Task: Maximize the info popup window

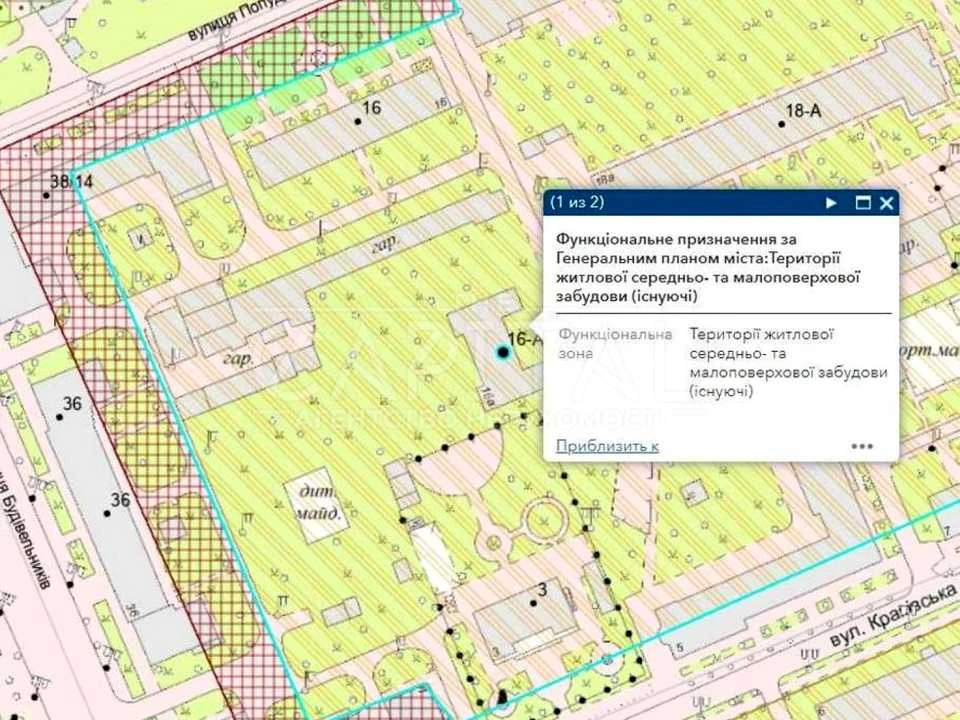Action: click(x=862, y=203)
